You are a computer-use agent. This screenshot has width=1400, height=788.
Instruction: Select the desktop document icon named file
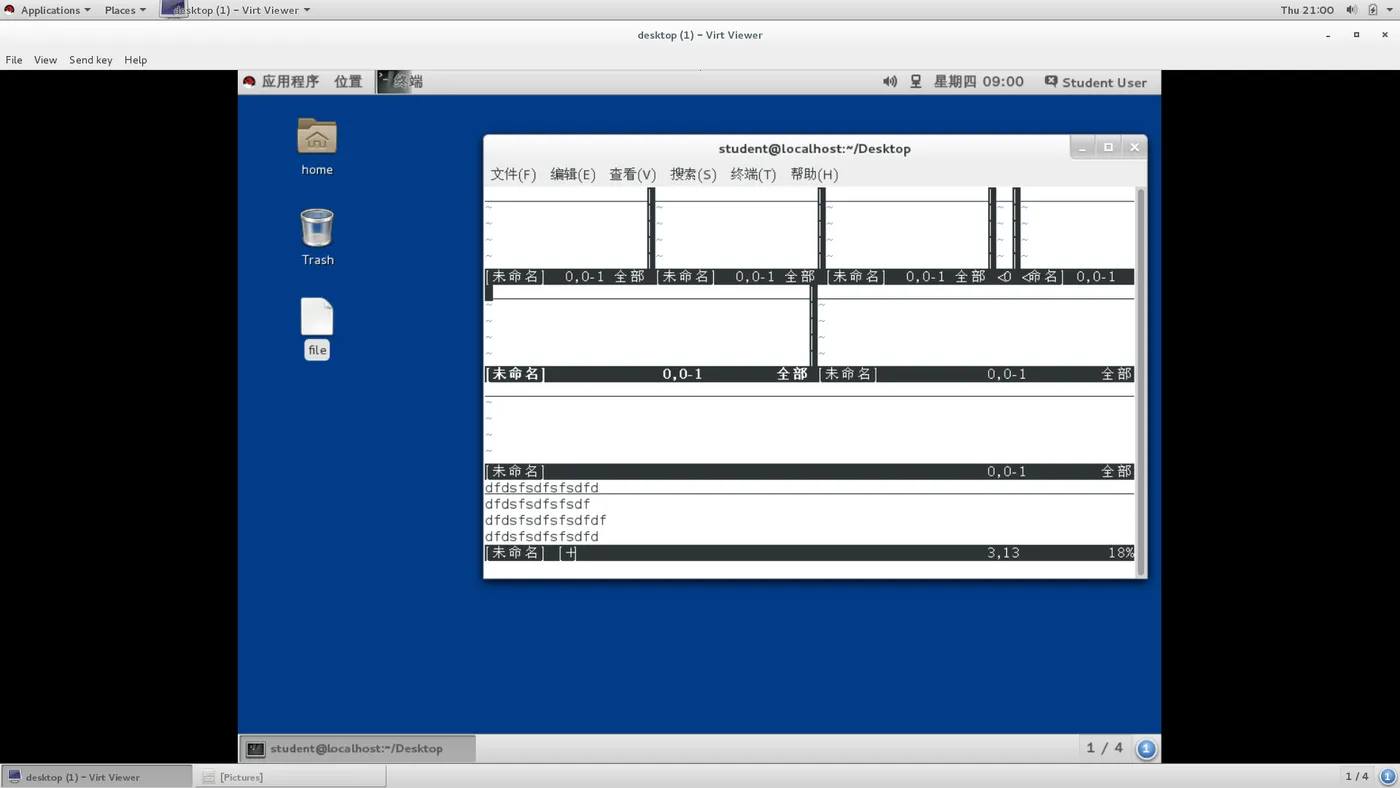point(317,318)
